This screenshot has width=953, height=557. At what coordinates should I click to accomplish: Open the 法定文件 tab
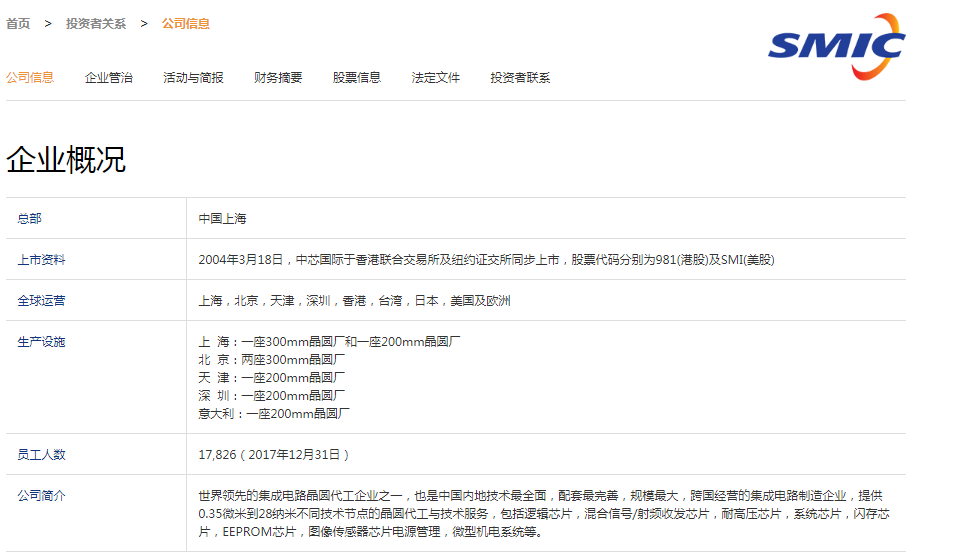tap(436, 78)
